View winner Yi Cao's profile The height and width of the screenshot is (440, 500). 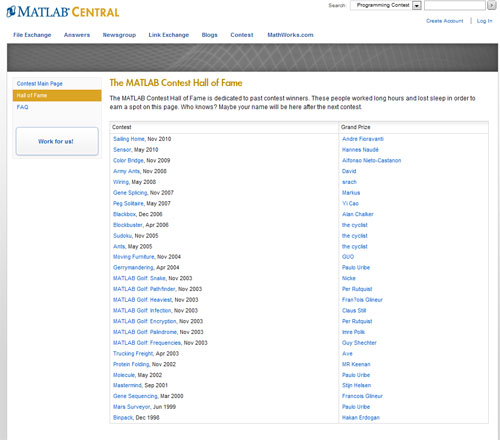click(x=350, y=203)
